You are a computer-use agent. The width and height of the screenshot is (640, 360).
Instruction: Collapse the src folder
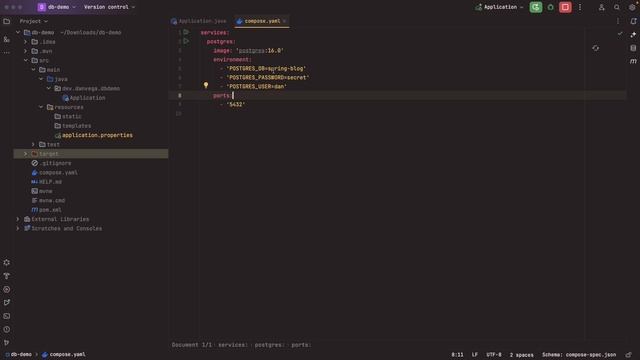tap(25, 60)
